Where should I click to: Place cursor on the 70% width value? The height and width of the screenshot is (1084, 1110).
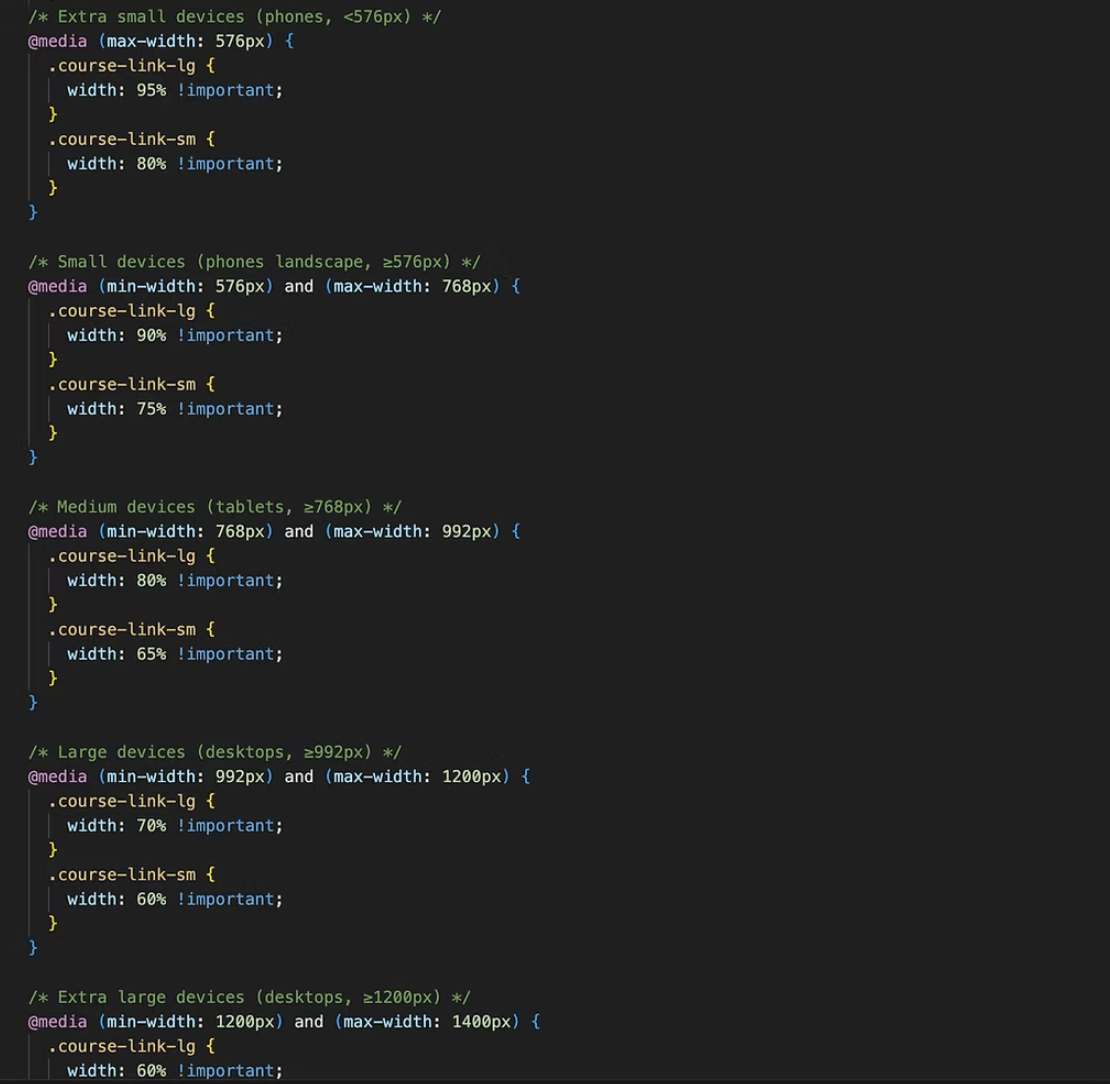(x=151, y=826)
